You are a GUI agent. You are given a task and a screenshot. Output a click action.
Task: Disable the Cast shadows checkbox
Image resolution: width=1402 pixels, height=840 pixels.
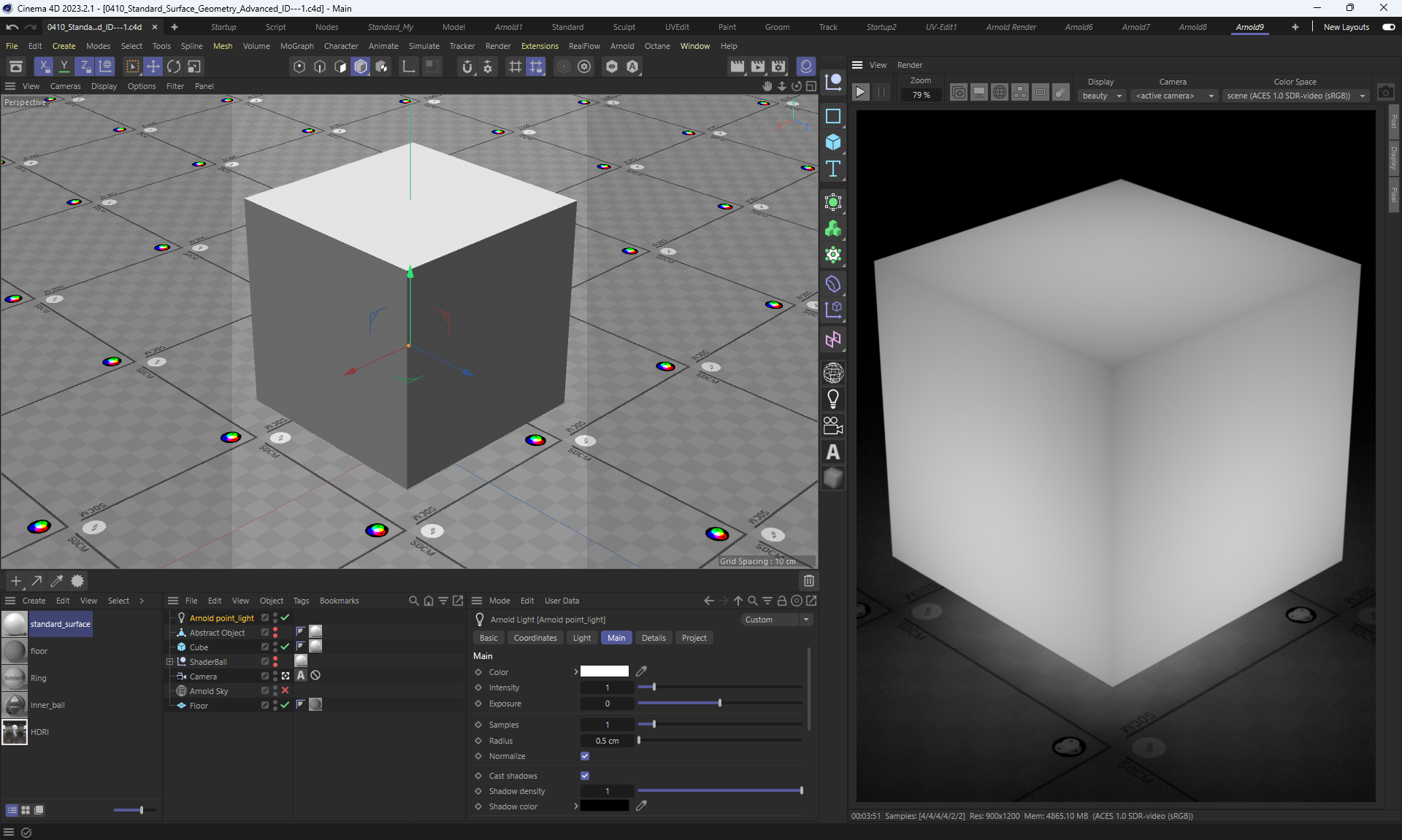(585, 776)
